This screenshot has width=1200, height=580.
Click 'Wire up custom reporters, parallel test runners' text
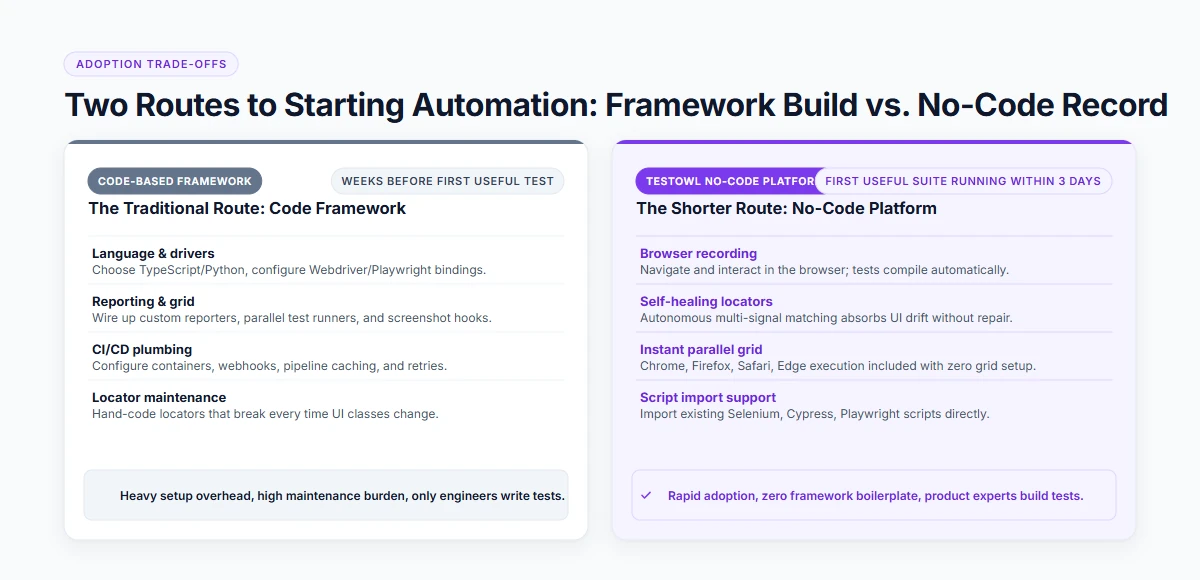point(292,318)
